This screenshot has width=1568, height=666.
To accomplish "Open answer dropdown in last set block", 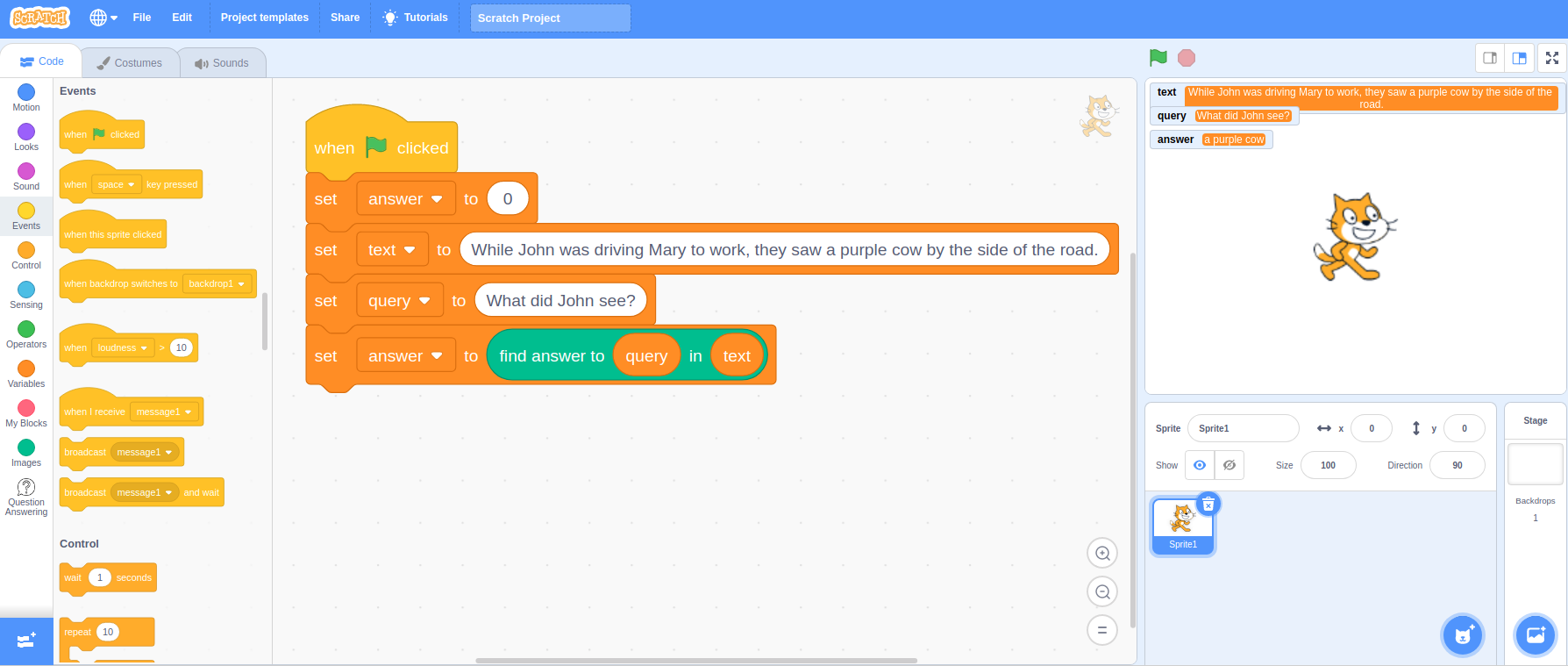I will (x=405, y=356).
